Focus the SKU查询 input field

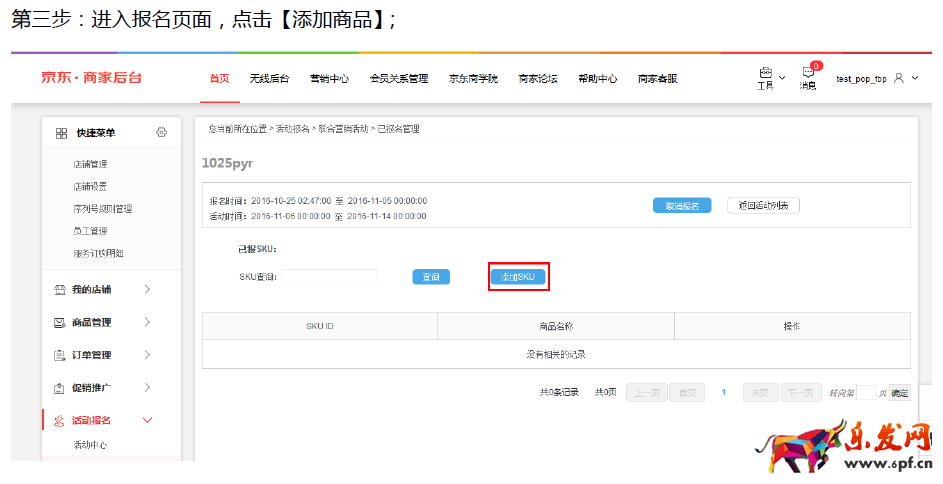click(329, 277)
